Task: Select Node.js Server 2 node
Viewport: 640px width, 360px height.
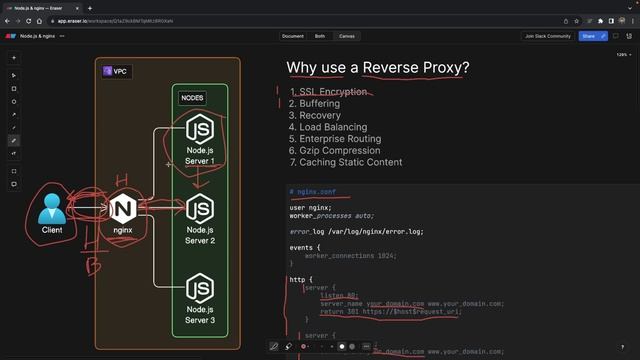Action: coord(200,220)
